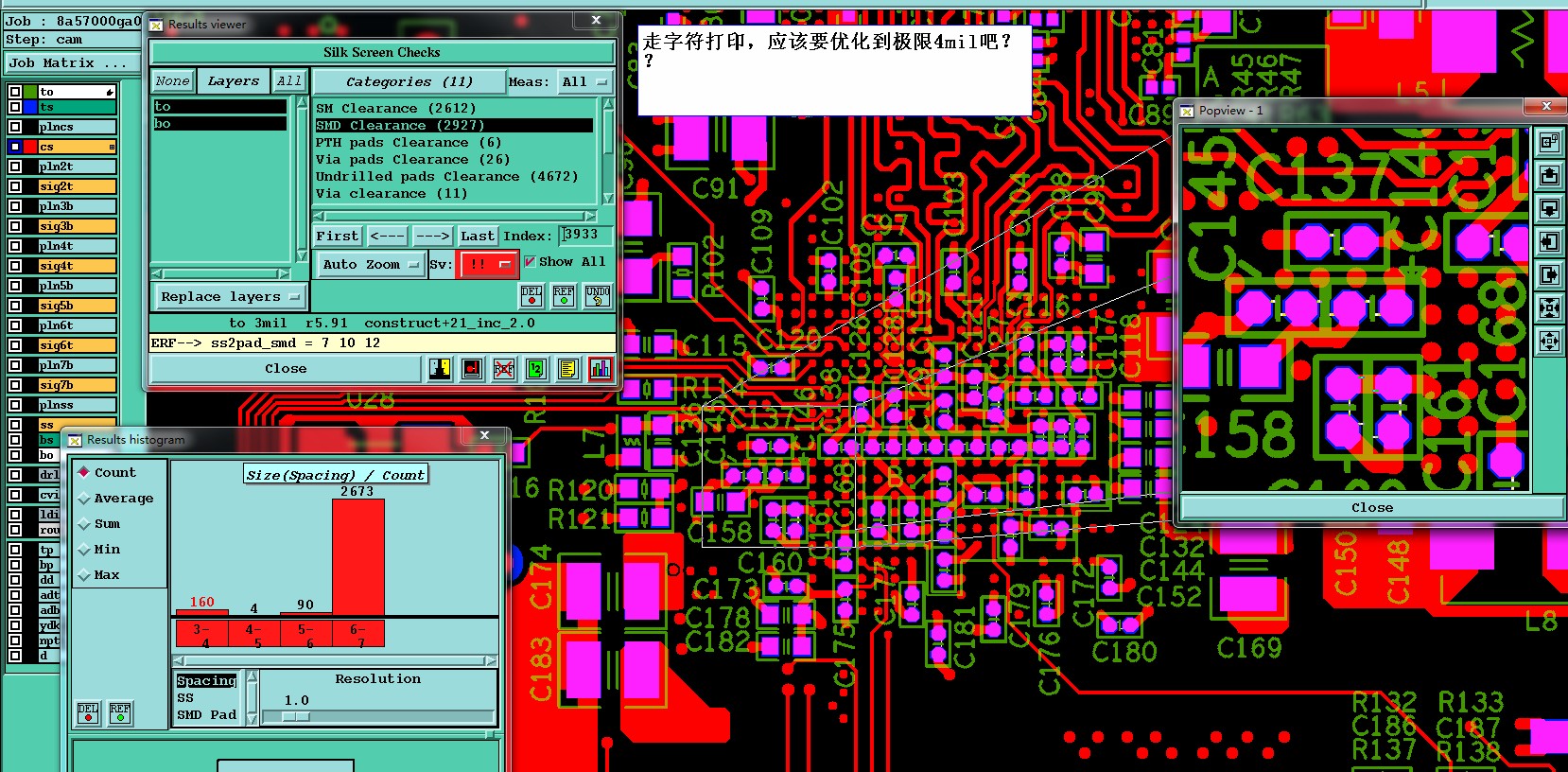Click the green '12' page icon
1568x772 pixels.
(536, 368)
